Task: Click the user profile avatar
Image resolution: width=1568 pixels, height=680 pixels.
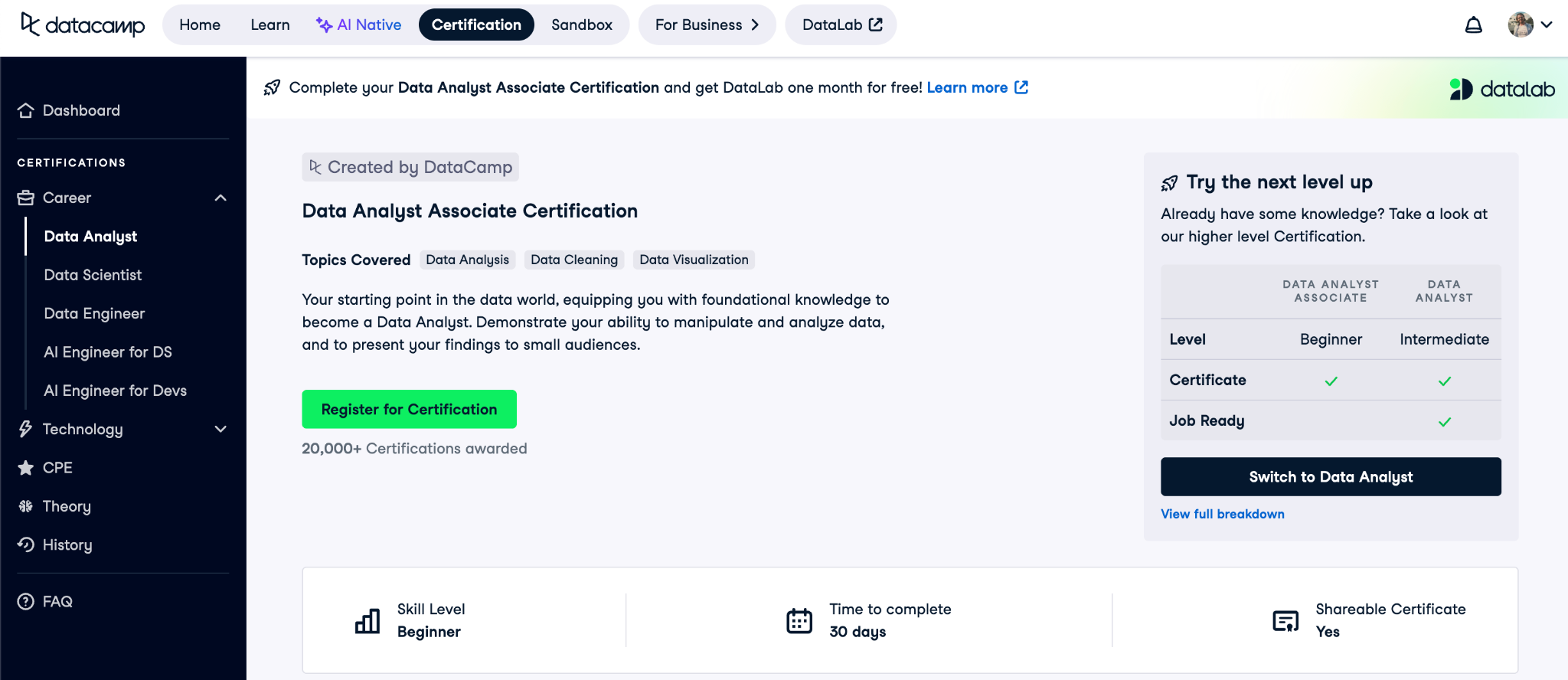Action: (1520, 25)
